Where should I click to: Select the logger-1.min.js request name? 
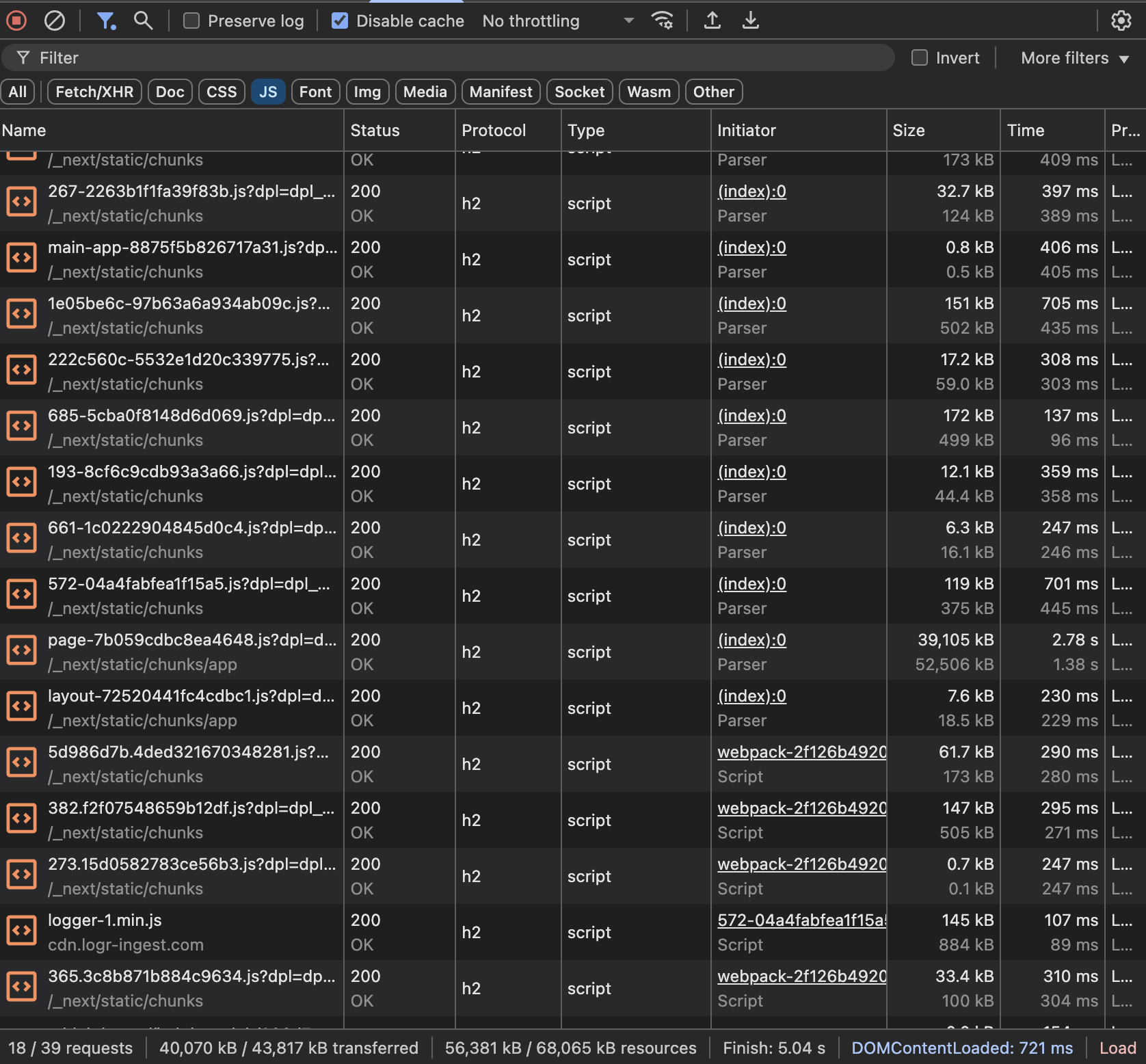tap(105, 920)
